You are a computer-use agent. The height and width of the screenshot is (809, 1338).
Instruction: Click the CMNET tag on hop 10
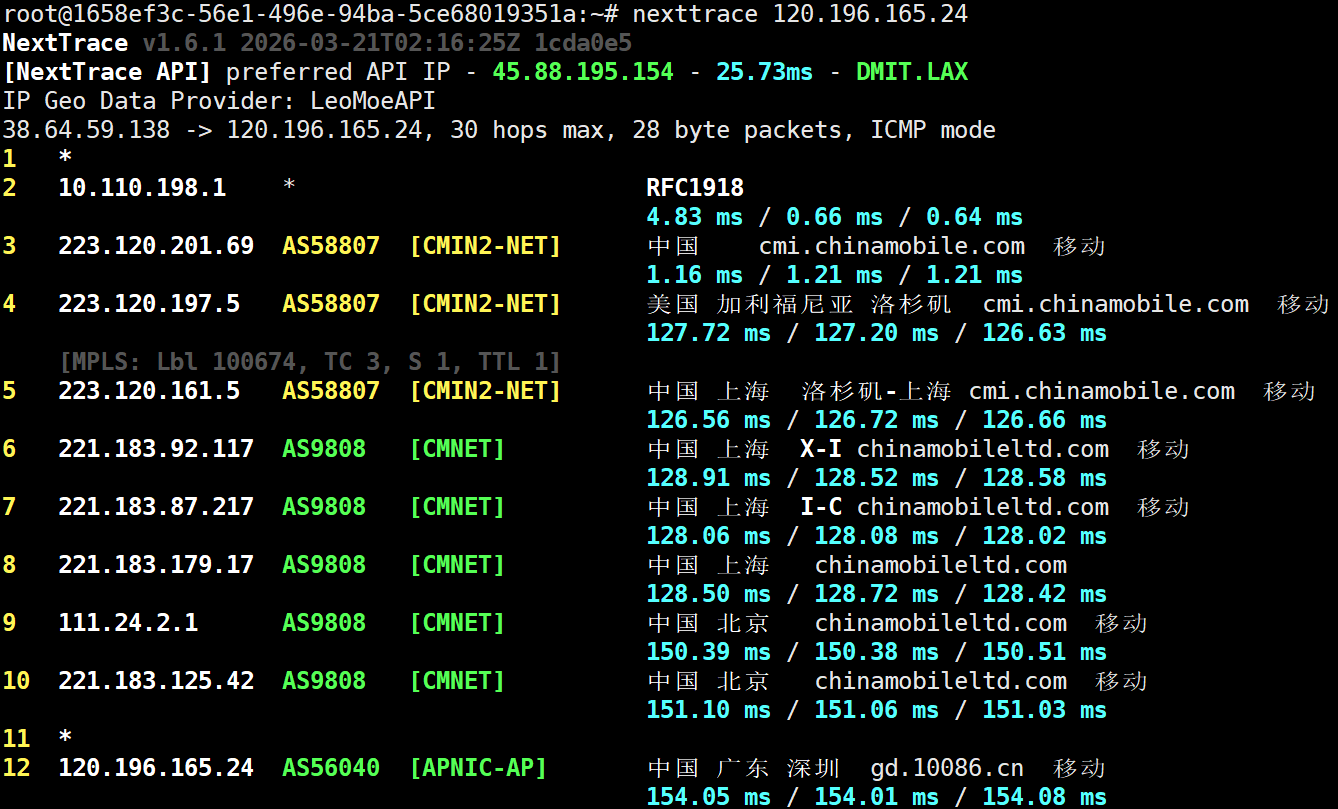pyautogui.click(x=457, y=681)
